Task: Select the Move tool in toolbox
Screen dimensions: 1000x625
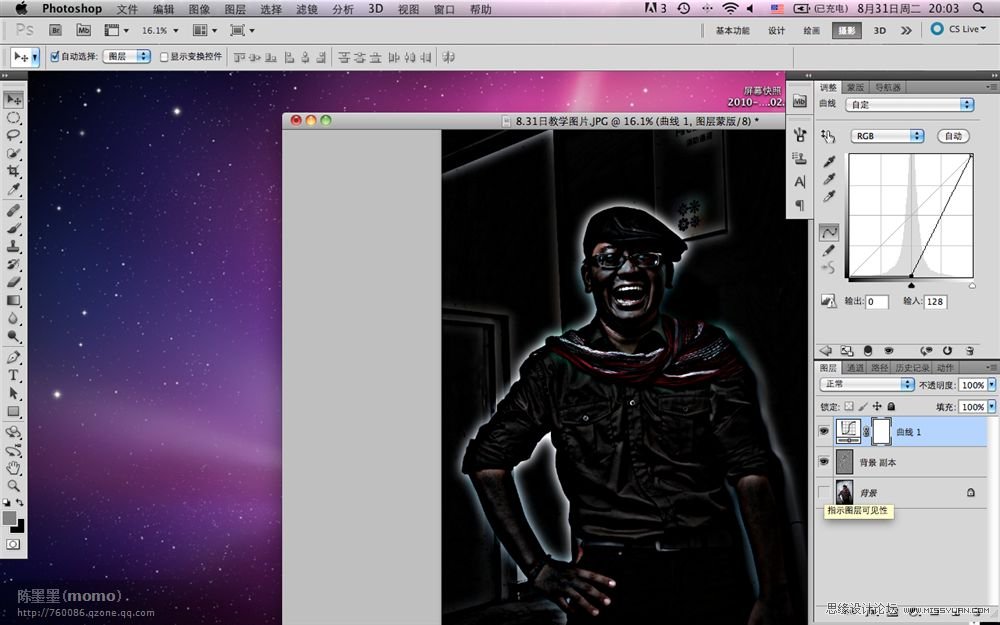Action: (13, 100)
